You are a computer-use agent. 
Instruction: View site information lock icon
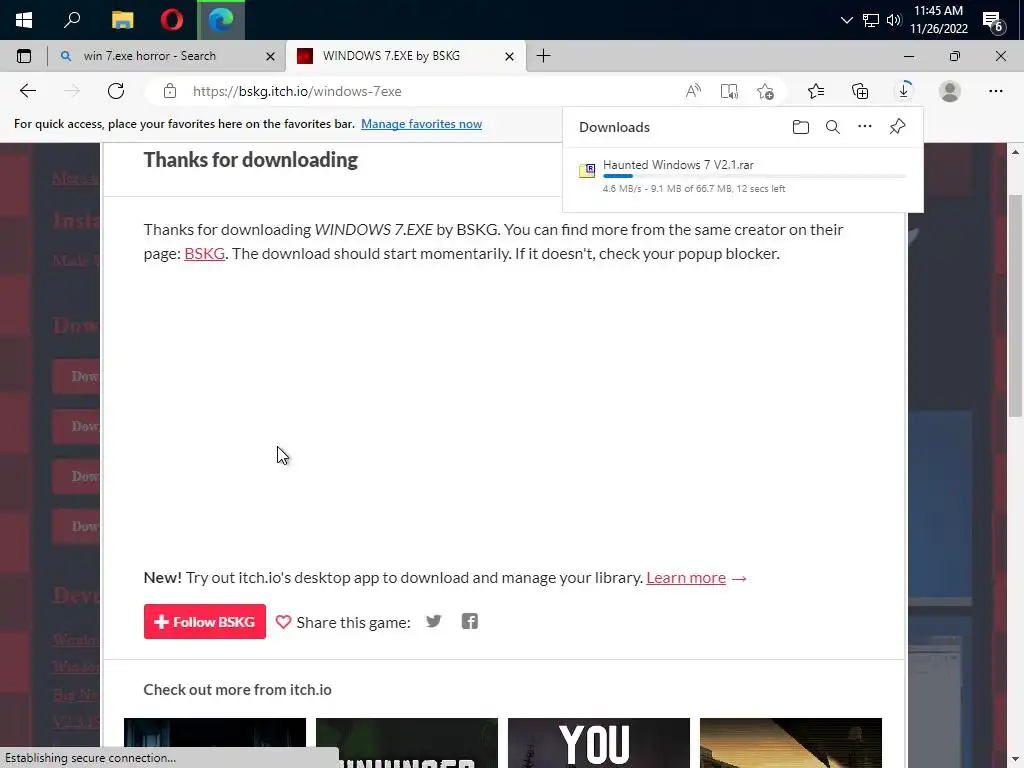tap(170, 91)
